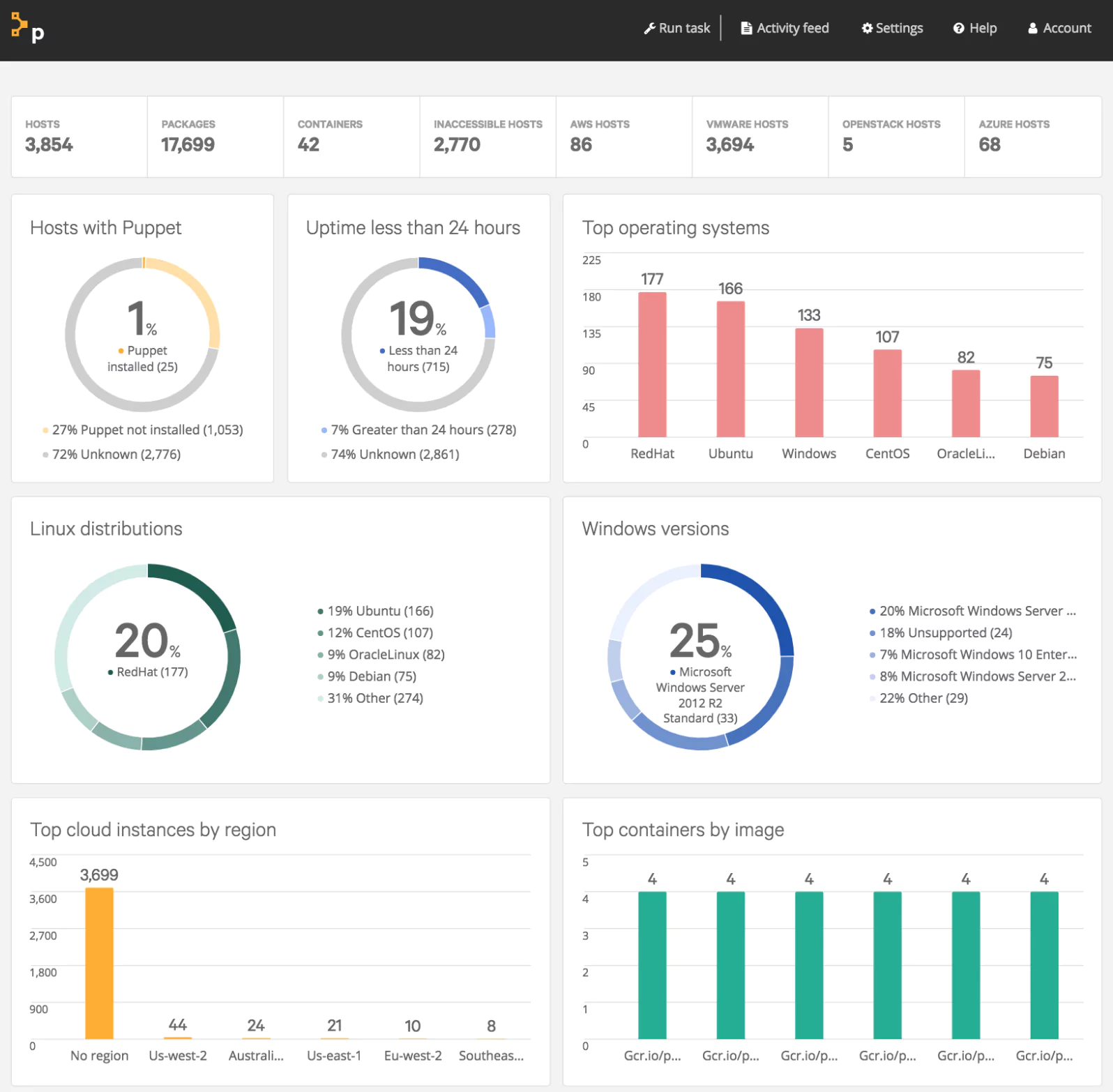Click '22% Other (29)' legend entry
1113x1092 pixels.
point(918,698)
